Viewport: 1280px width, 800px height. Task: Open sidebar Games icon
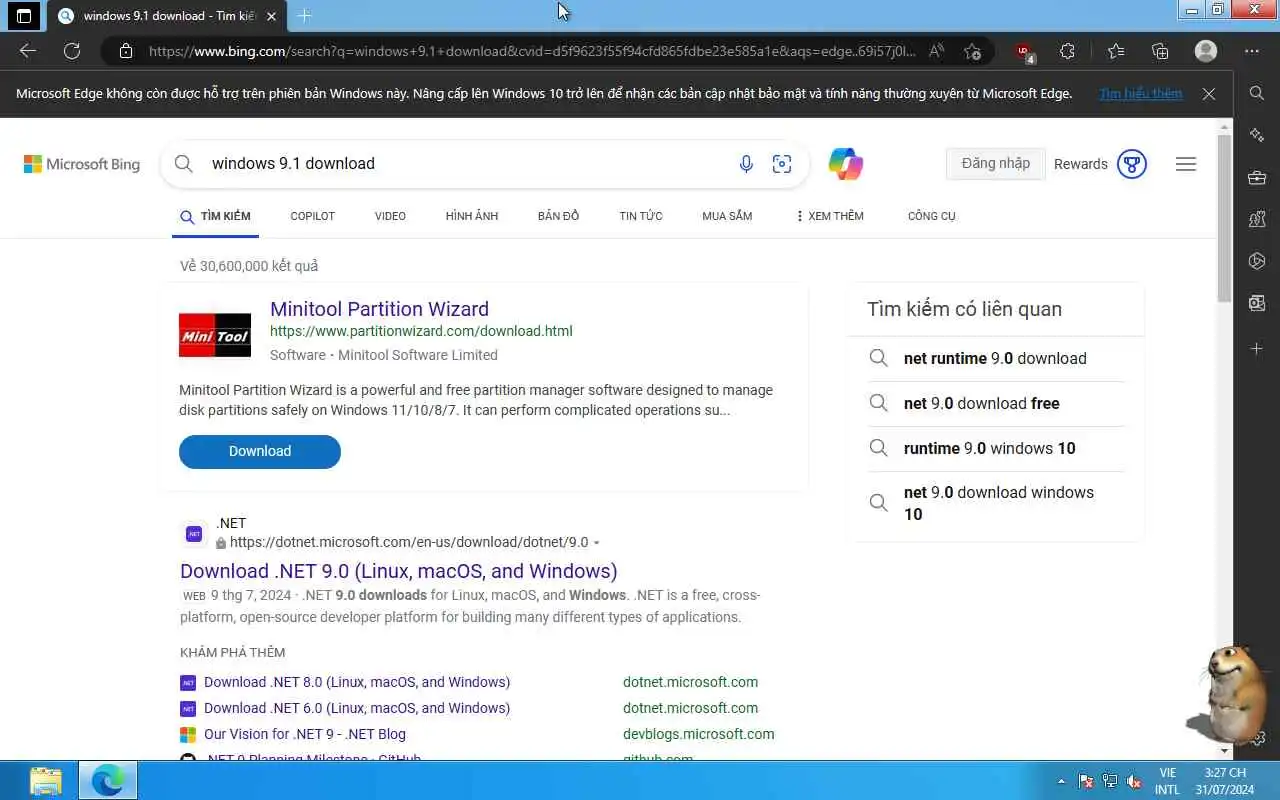point(1257,219)
